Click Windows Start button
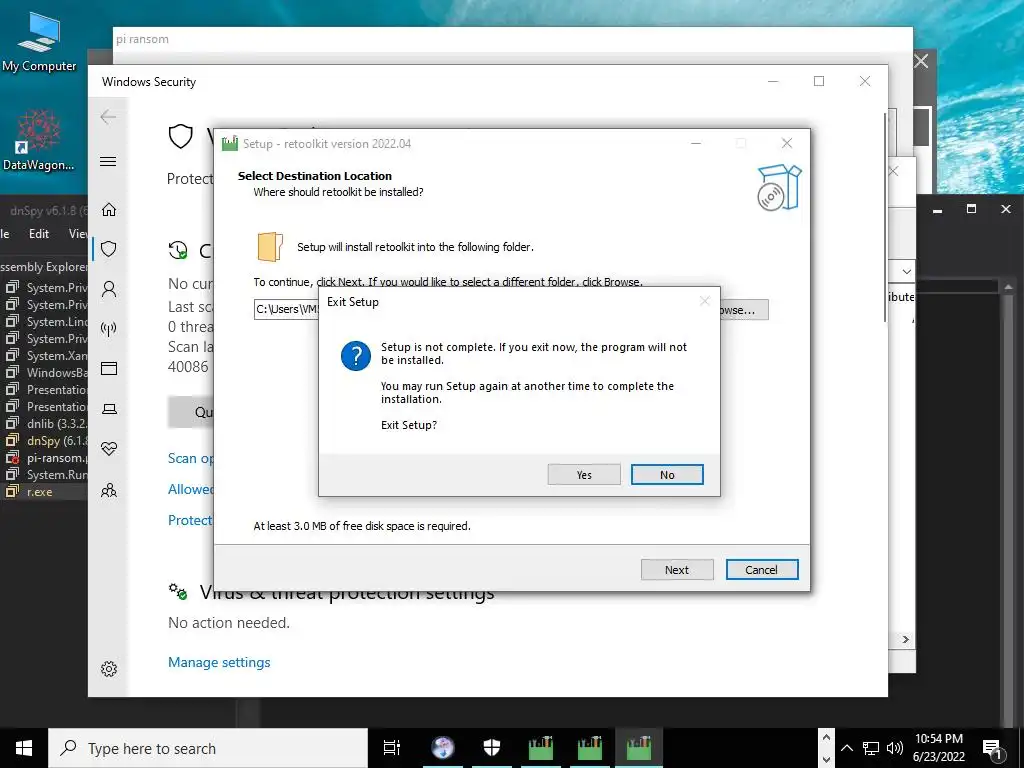1024x768 pixels. coord(24,748)
